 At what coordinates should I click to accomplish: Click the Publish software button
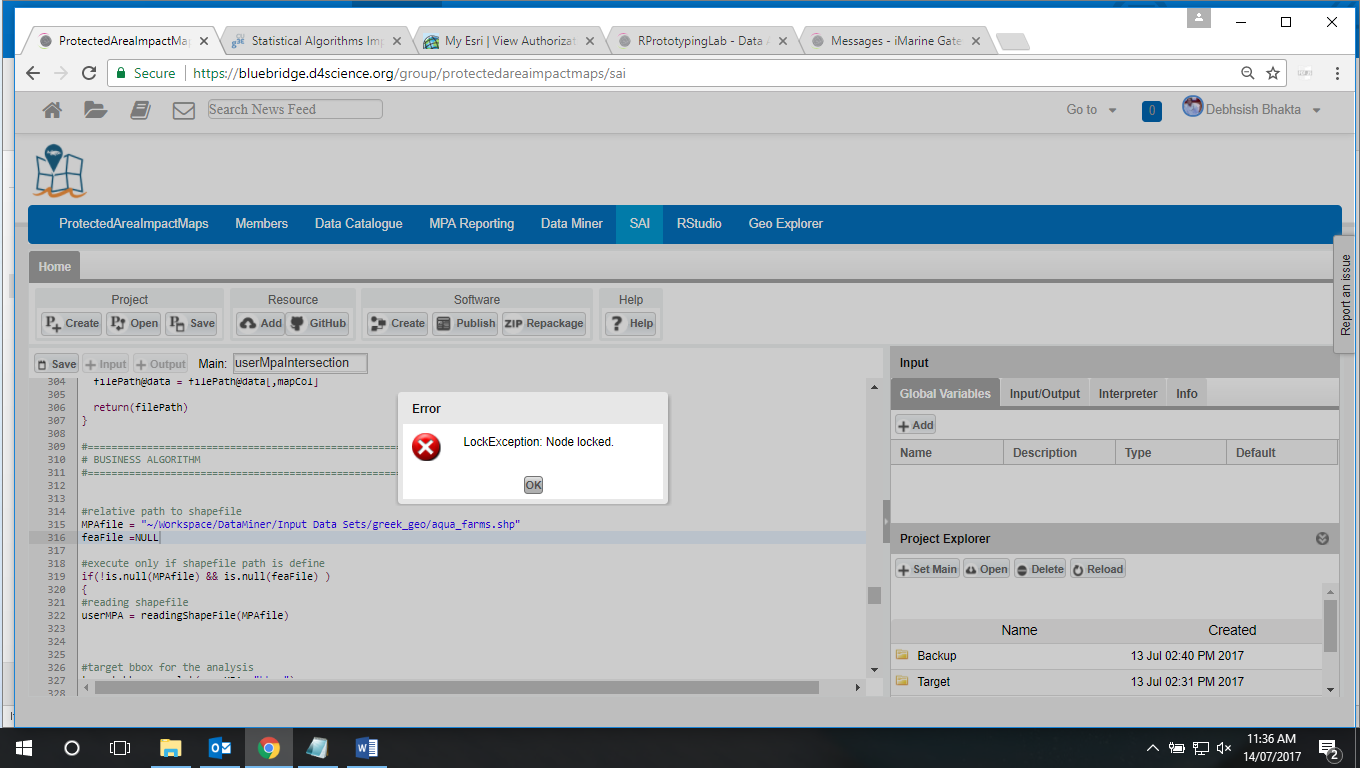click(465, 323)
